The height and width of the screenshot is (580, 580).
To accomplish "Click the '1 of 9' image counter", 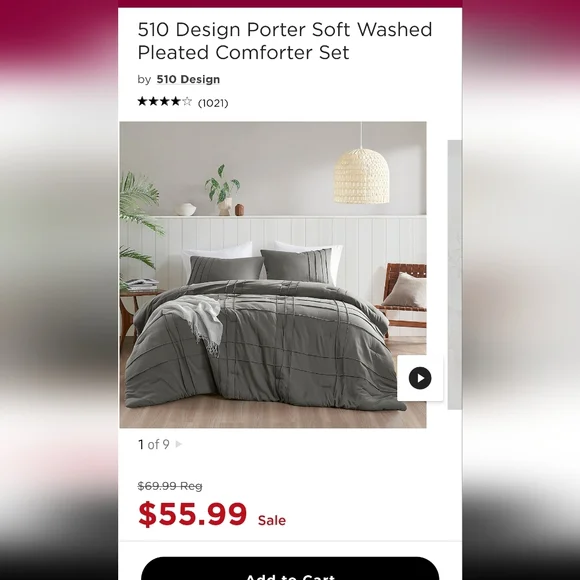I will pyautogui.click(x=154, y=444).
